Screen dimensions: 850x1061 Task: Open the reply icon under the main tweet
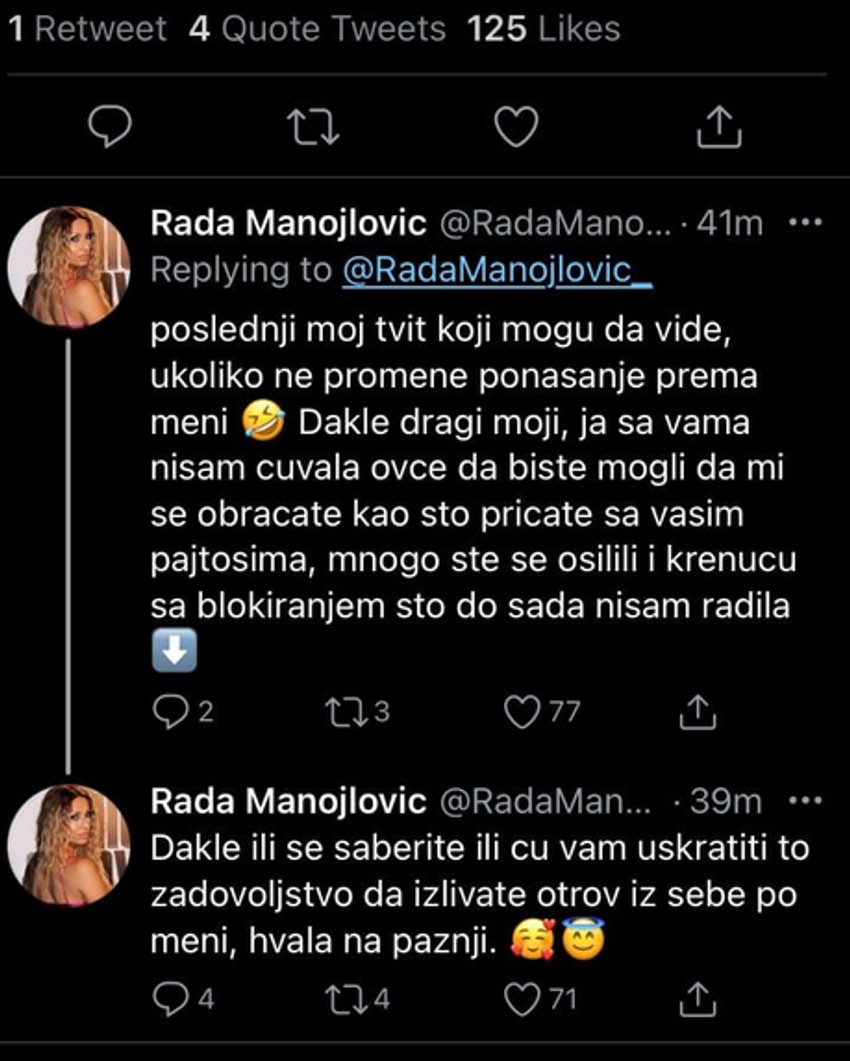tap(112, 125)
